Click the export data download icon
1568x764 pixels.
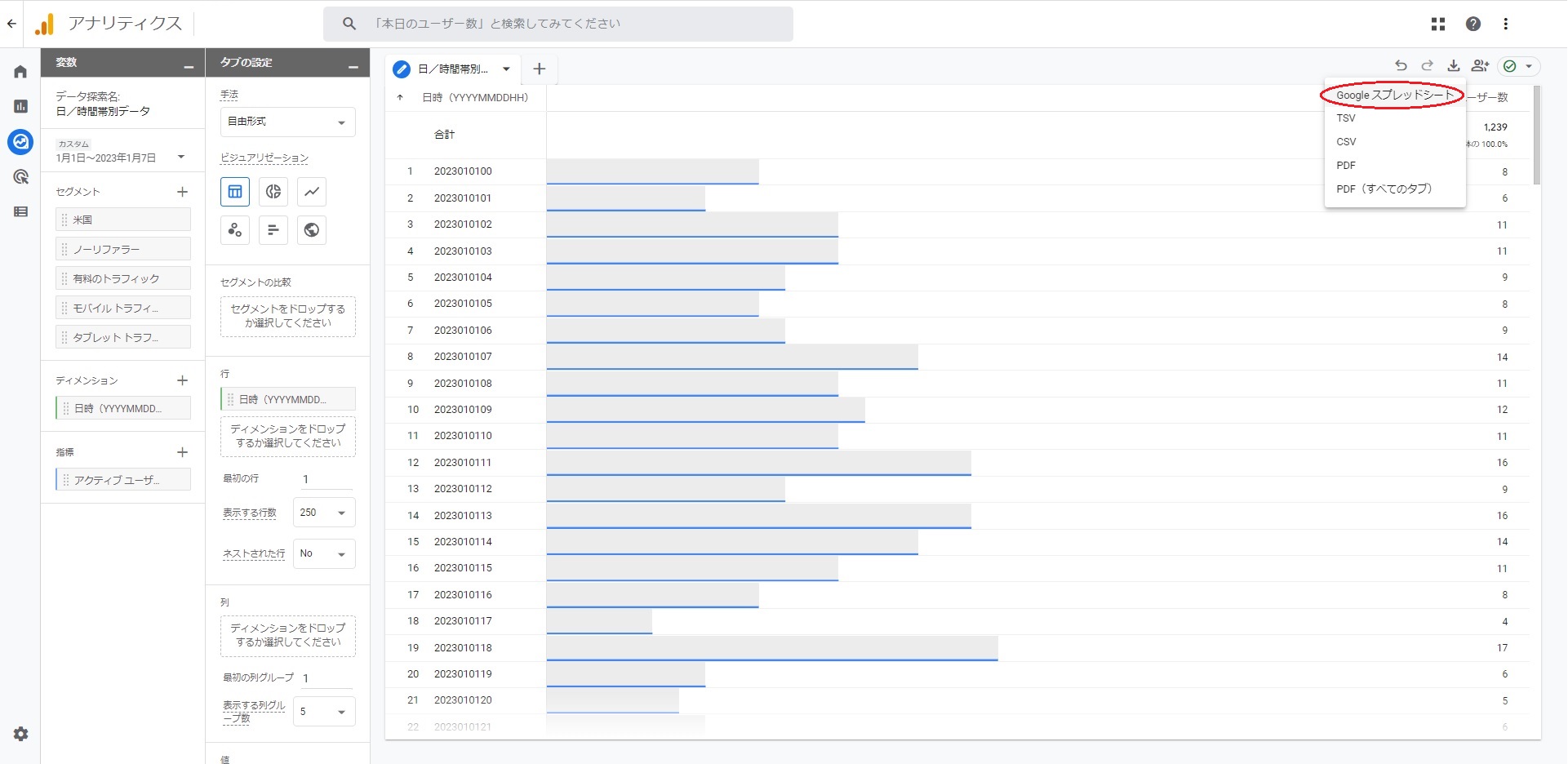tap(1454, 66)
